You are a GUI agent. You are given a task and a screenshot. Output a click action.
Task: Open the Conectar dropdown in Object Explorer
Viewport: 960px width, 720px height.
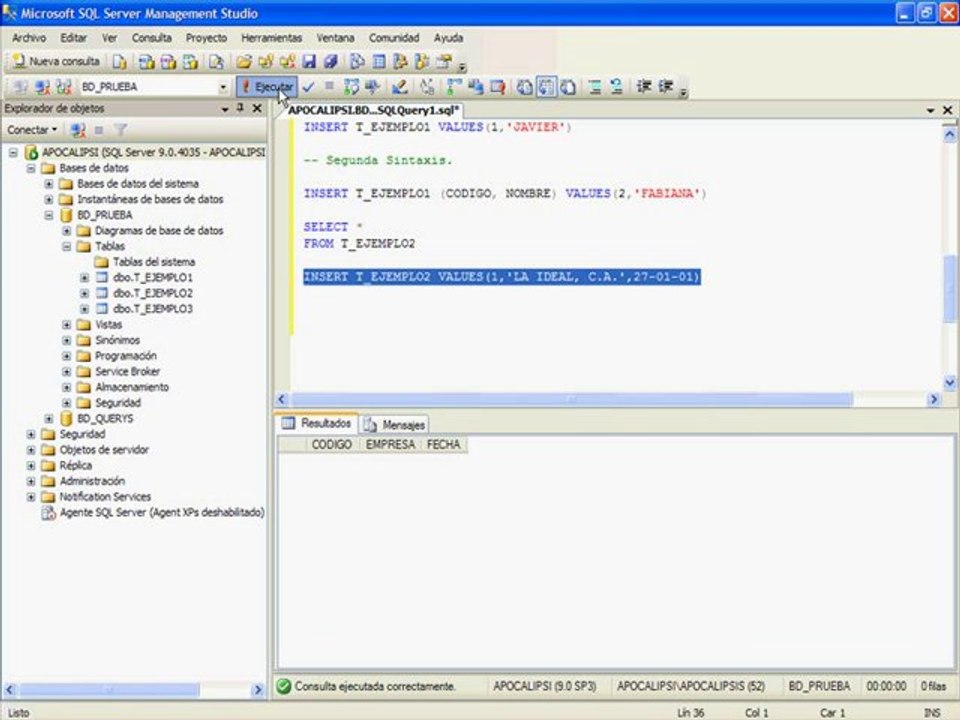point(32,130)
